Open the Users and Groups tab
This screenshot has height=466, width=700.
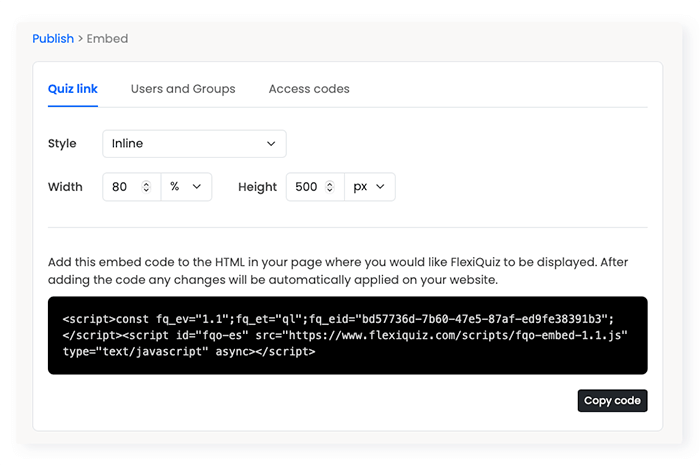coord(183,89)
